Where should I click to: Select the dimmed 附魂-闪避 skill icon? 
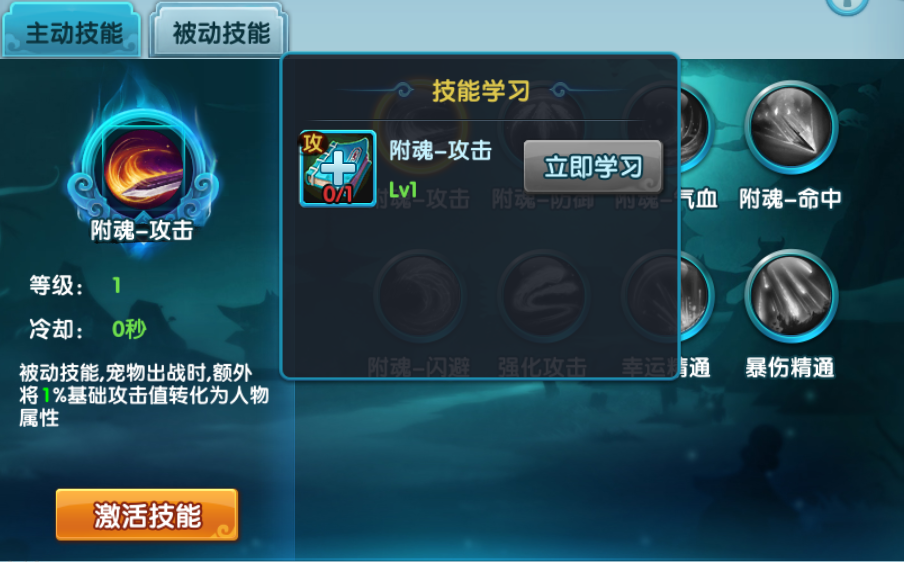coord(420,296)
